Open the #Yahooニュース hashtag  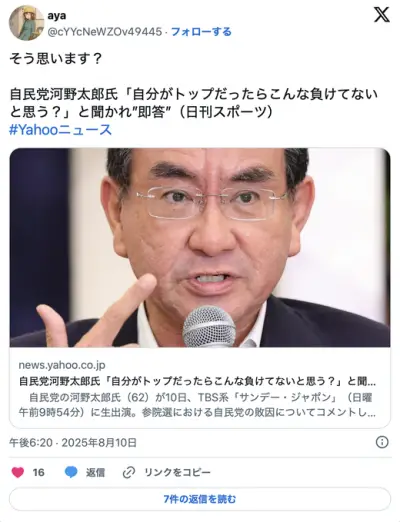coord(60,130)
